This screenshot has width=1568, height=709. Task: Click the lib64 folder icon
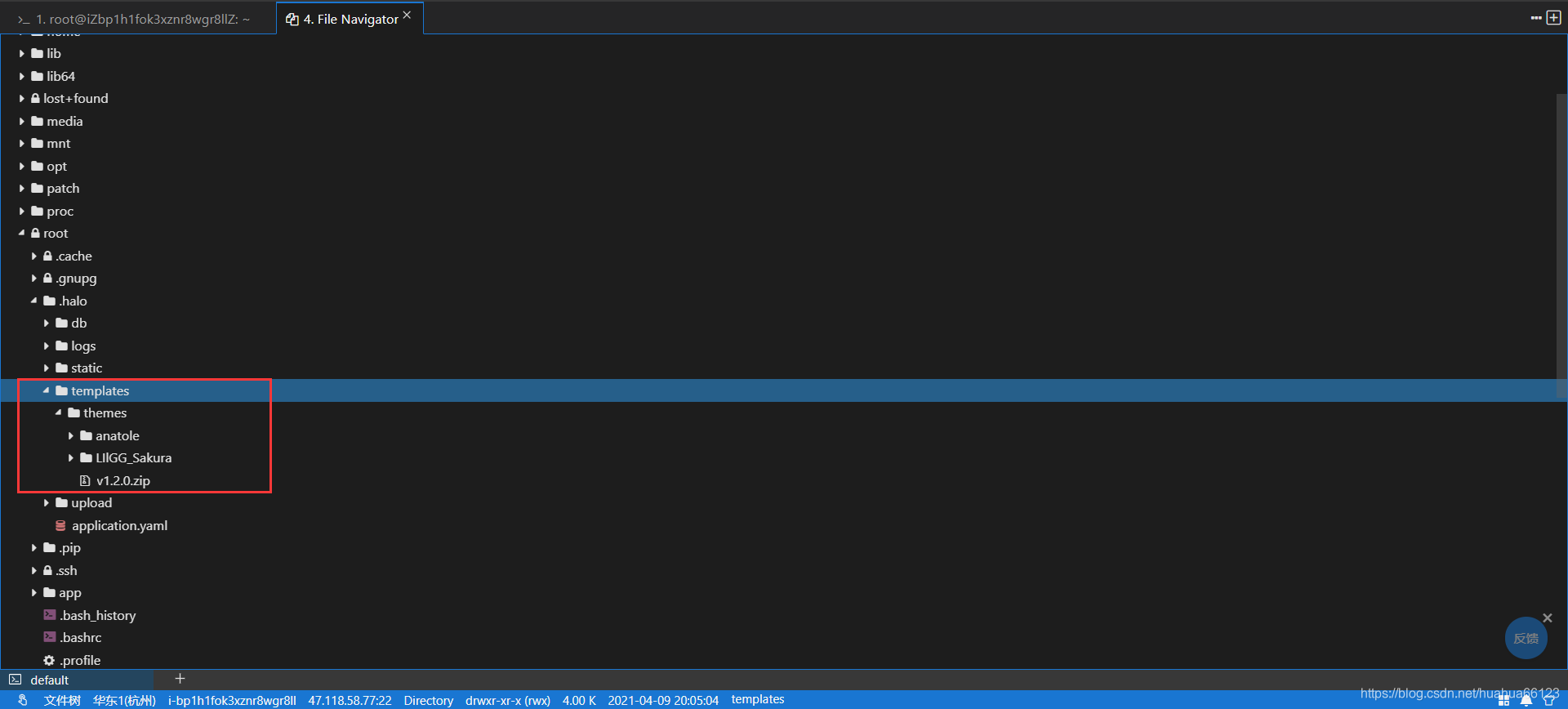(x=37, y=76)
